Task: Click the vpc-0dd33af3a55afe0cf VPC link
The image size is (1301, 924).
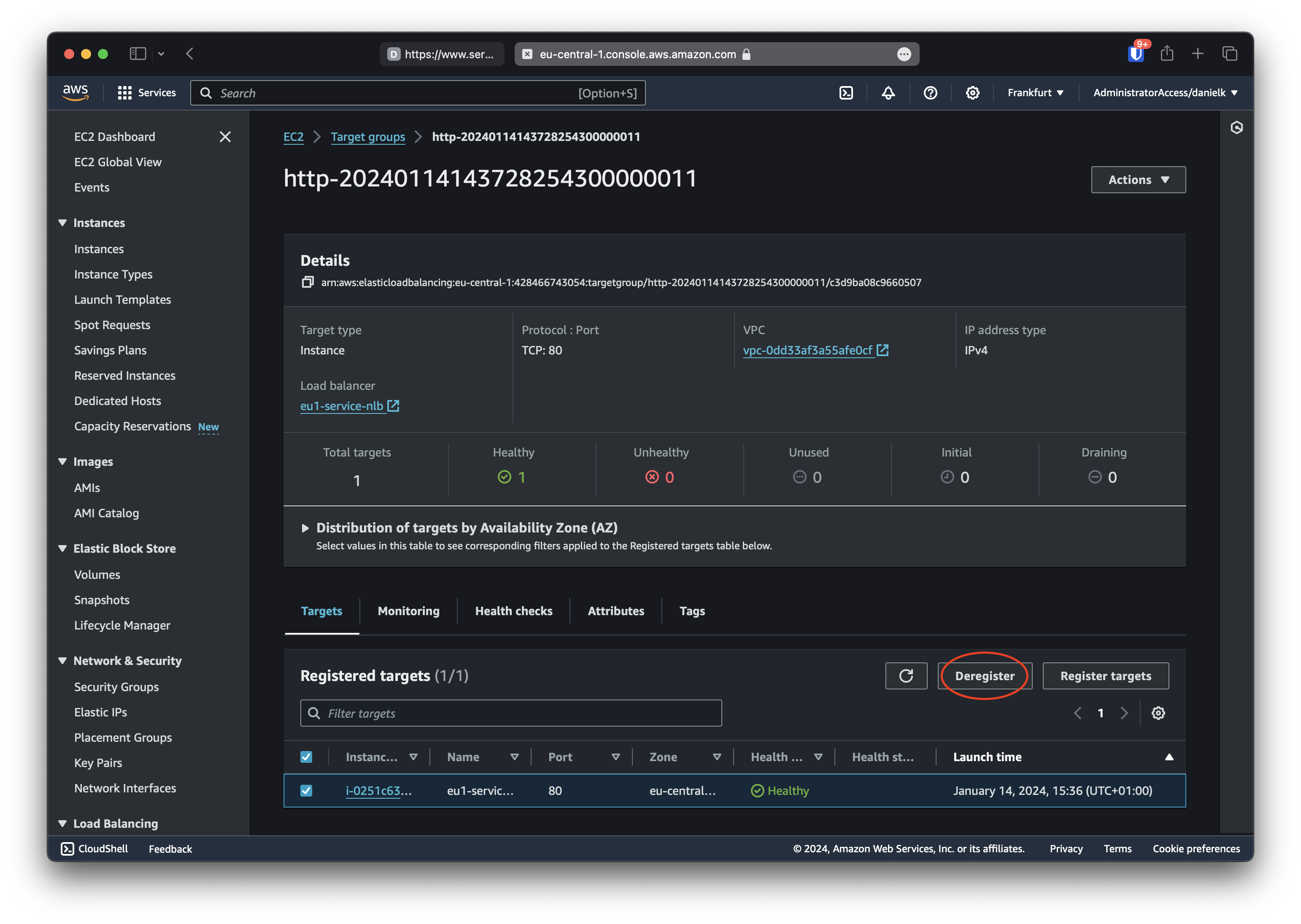Action: [806, 349]
